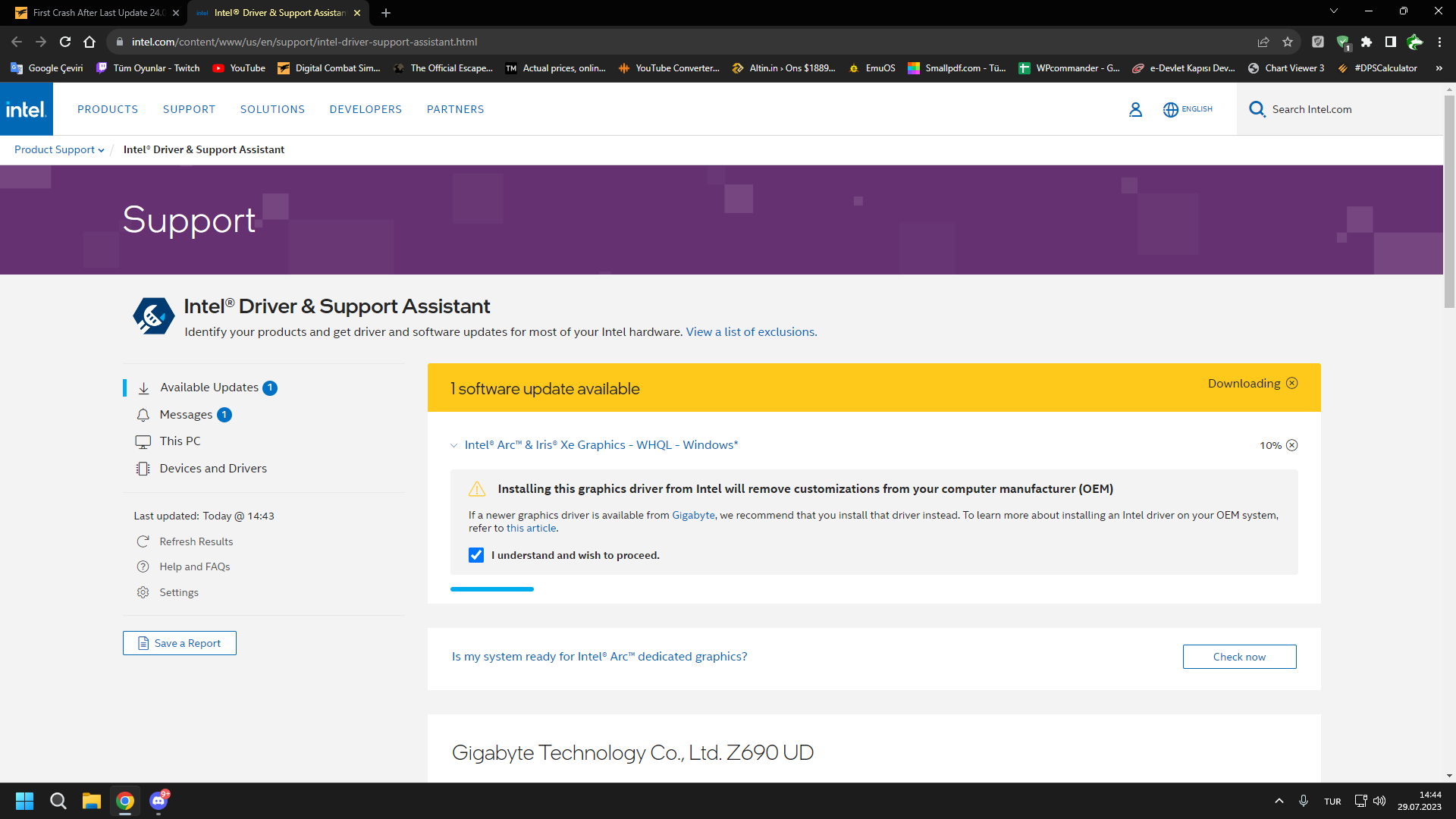Screen dimensions: 1456x819
Task: Click the Driver & Support Assistant logo icon
Action: [x=153, y=316]
